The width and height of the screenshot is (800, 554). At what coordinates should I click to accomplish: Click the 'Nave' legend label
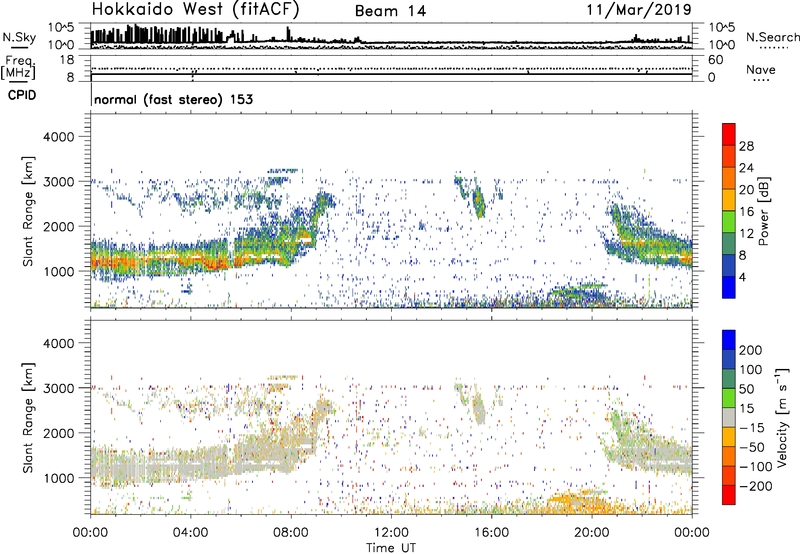pos(761,69)
